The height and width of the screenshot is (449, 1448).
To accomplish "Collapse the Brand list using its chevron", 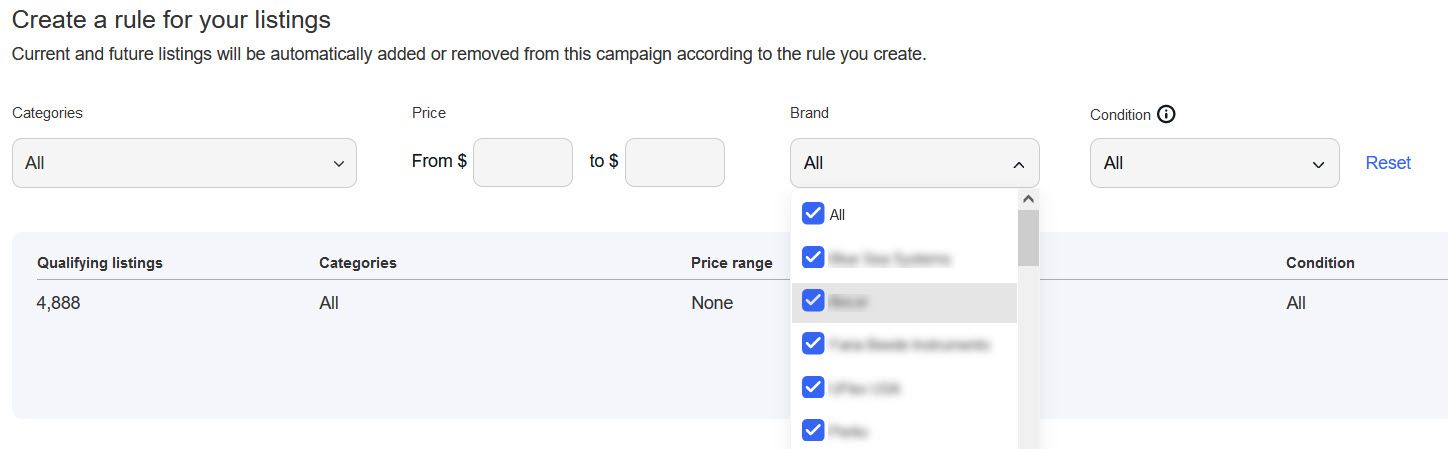I will point(1018,164).
